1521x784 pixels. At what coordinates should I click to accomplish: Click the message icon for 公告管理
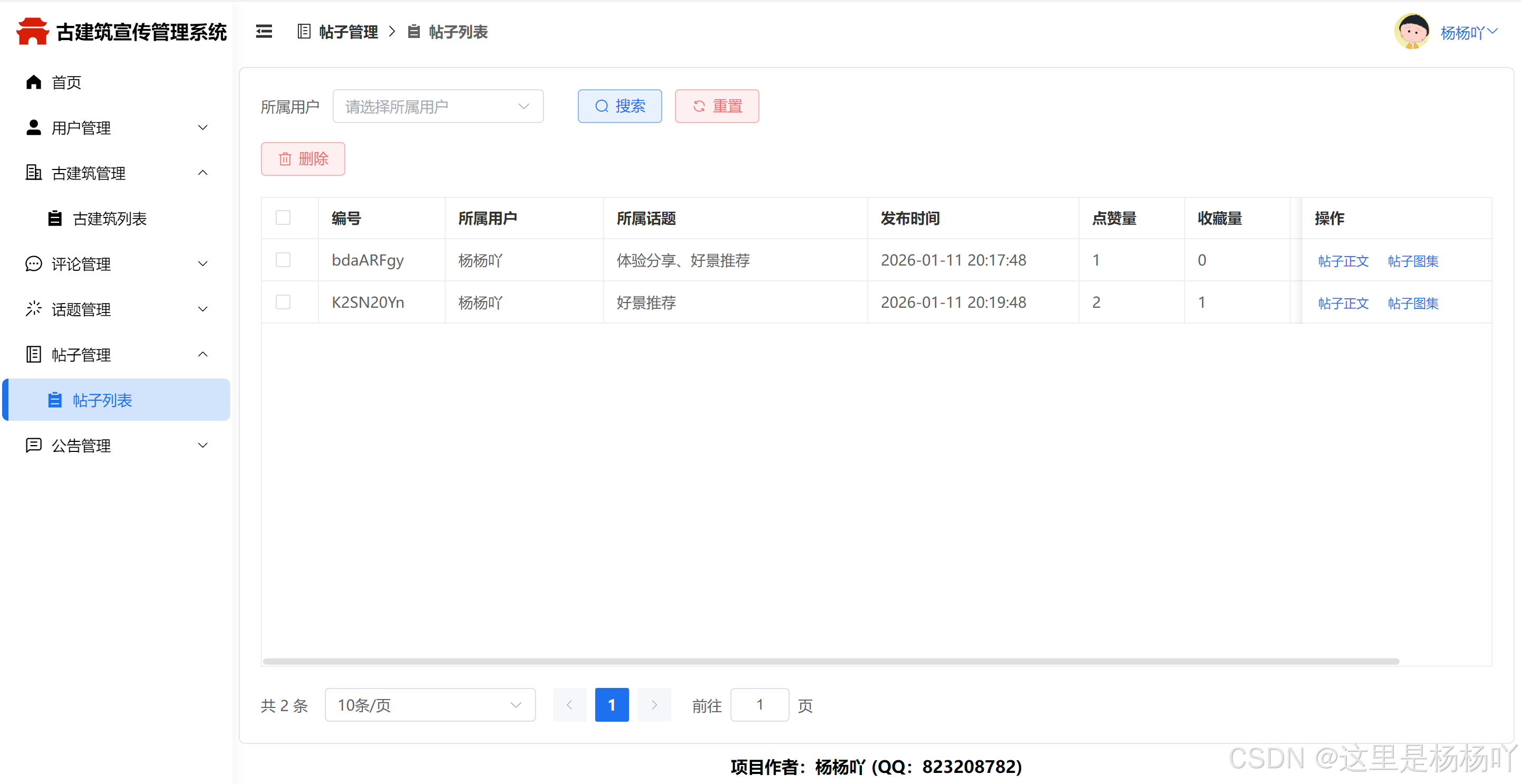tap(34, 445)
